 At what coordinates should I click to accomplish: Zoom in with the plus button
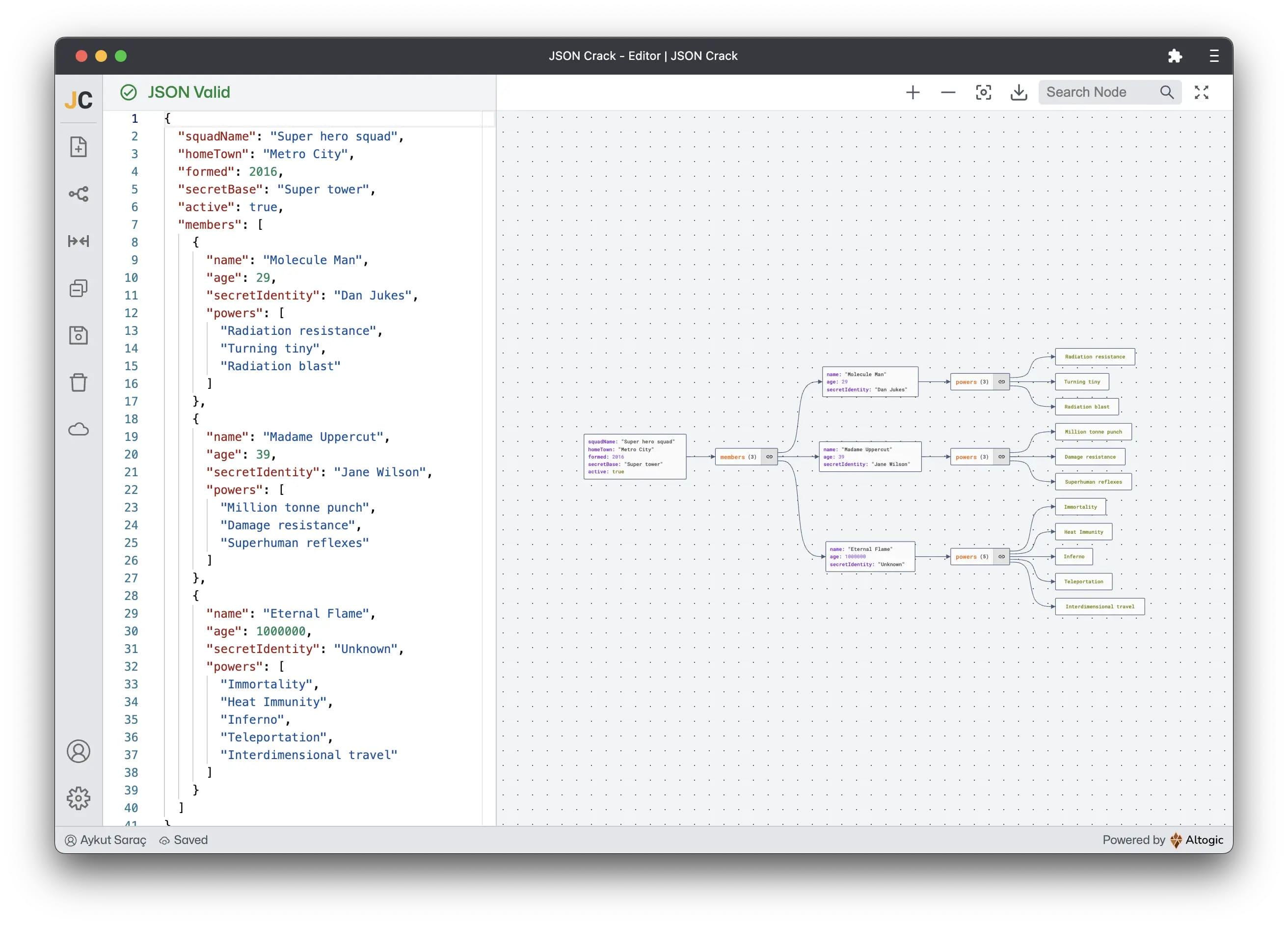912,93
